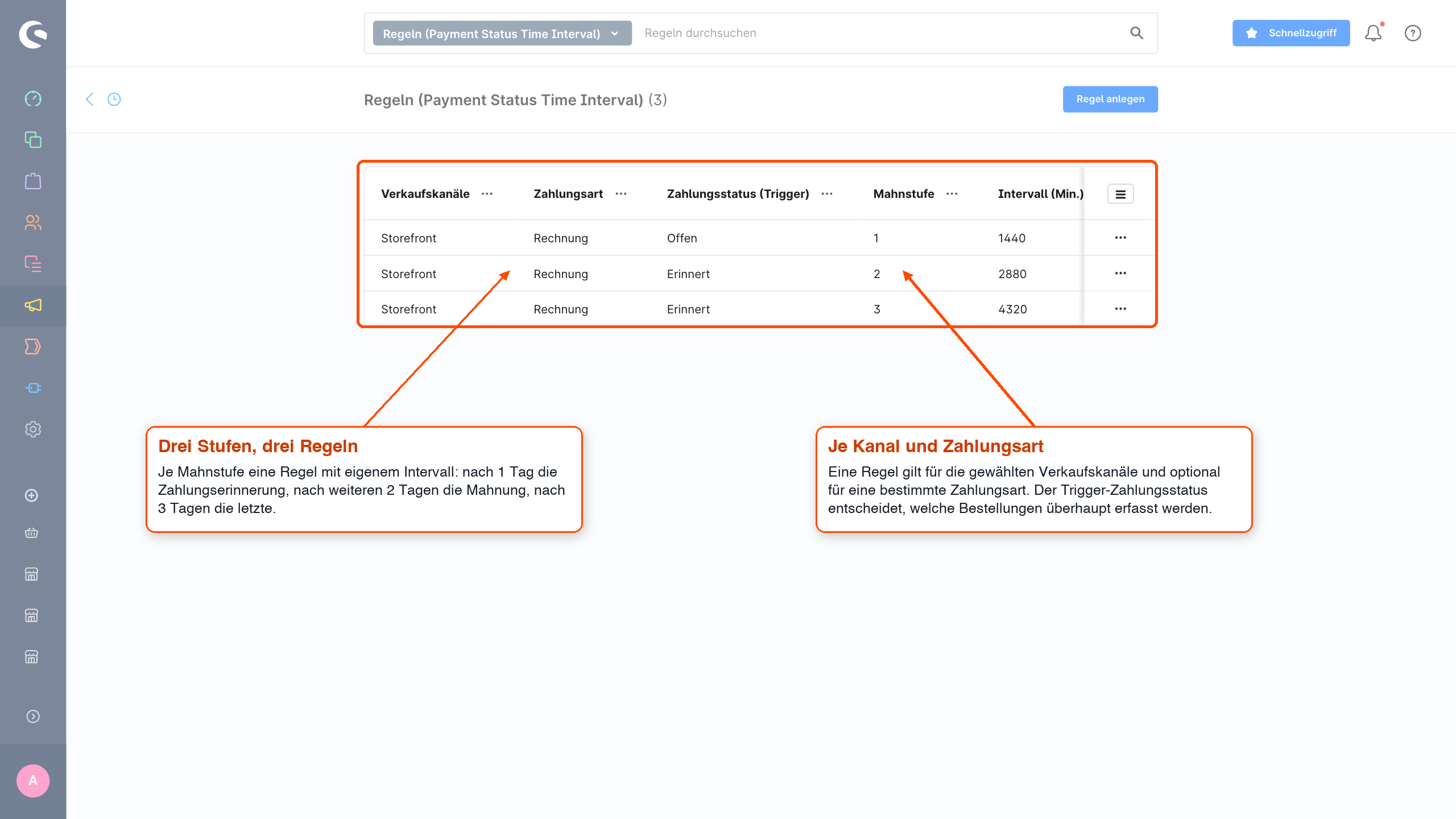
Task: Click the Schnellzugriff button
Action: tap(1291, 33)
